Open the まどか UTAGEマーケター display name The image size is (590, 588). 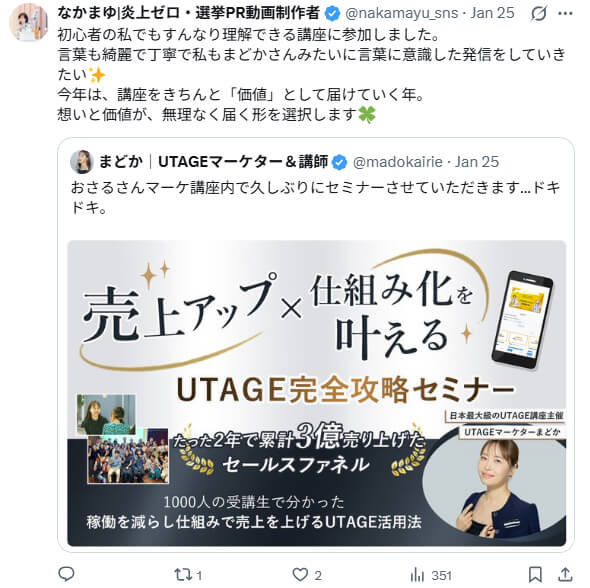[x=213, y=162]
